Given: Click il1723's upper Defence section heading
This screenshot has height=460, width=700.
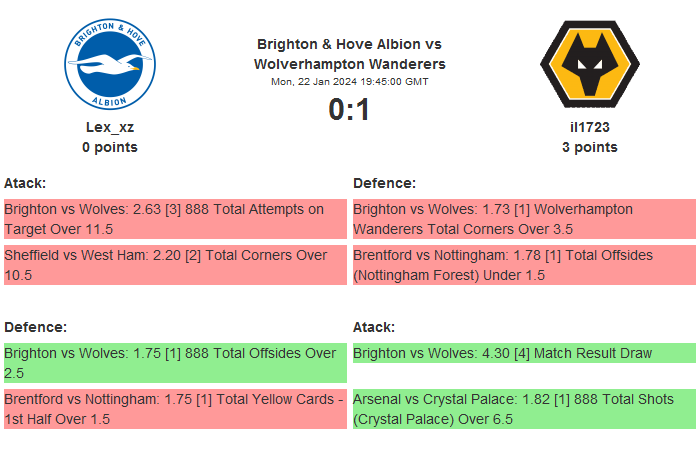Looking at the screenshot, I should (x=384, y=183).
